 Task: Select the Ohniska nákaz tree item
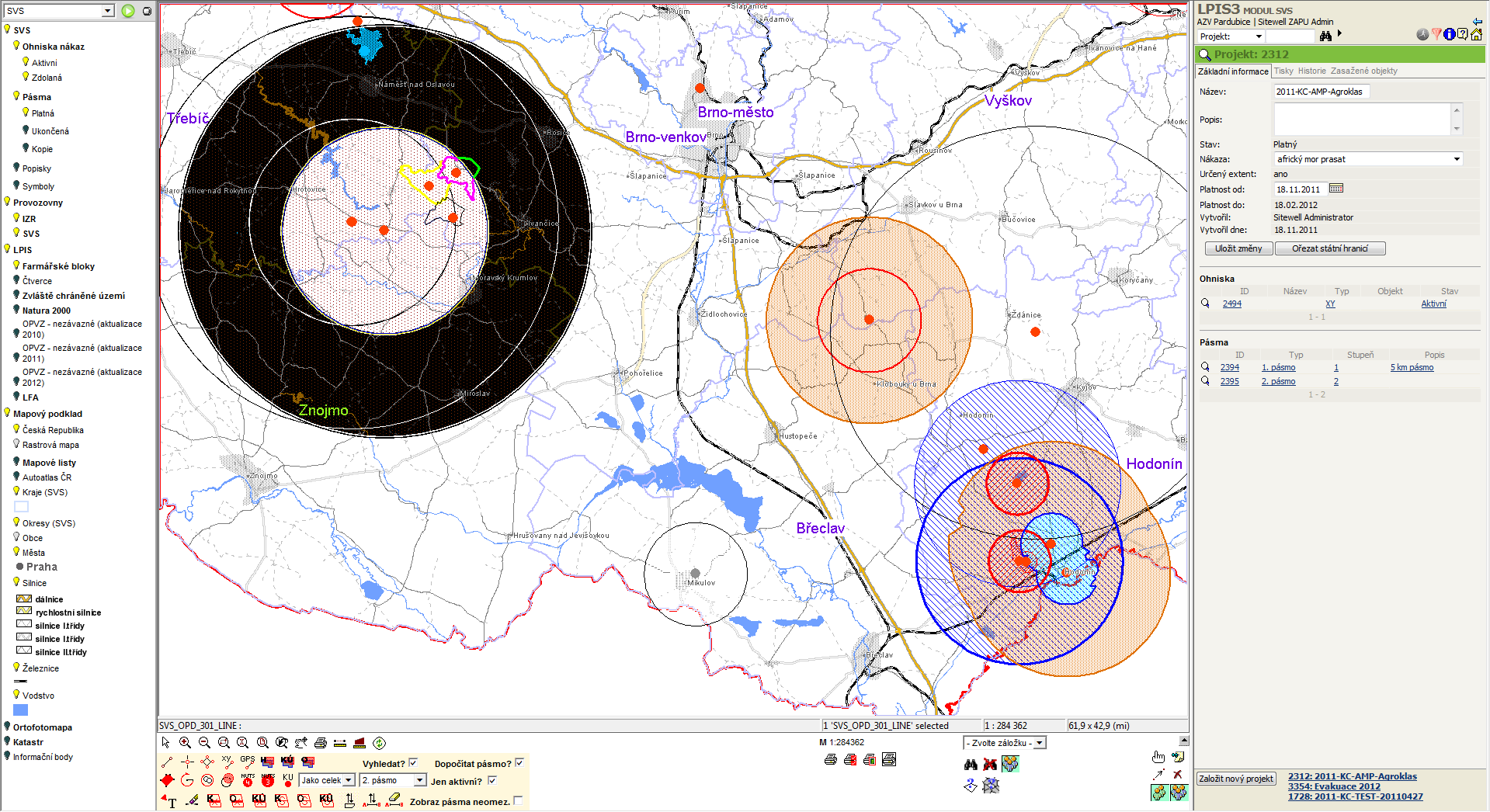(x=53, y=47)
